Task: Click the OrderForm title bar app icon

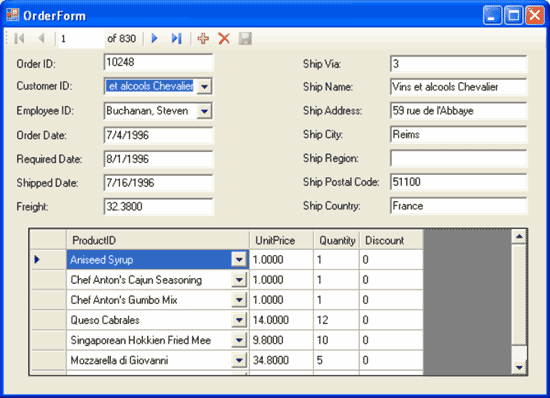Action: 13,15
